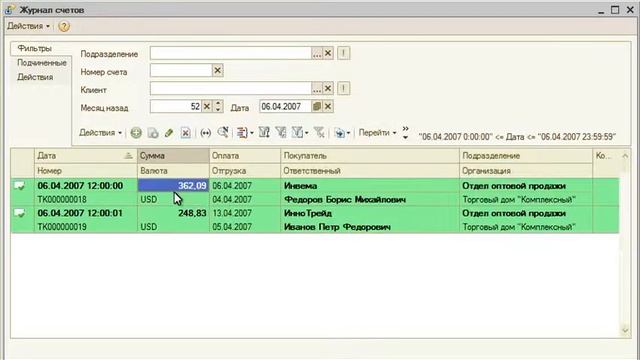Open dropdown arrow next to list mode icon
The image size is (640, 360).
pos(252,133)
